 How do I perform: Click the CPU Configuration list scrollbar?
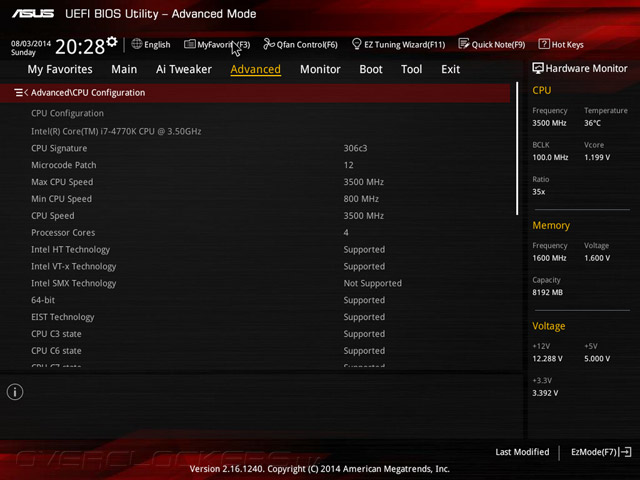click(x=517, y=148)
